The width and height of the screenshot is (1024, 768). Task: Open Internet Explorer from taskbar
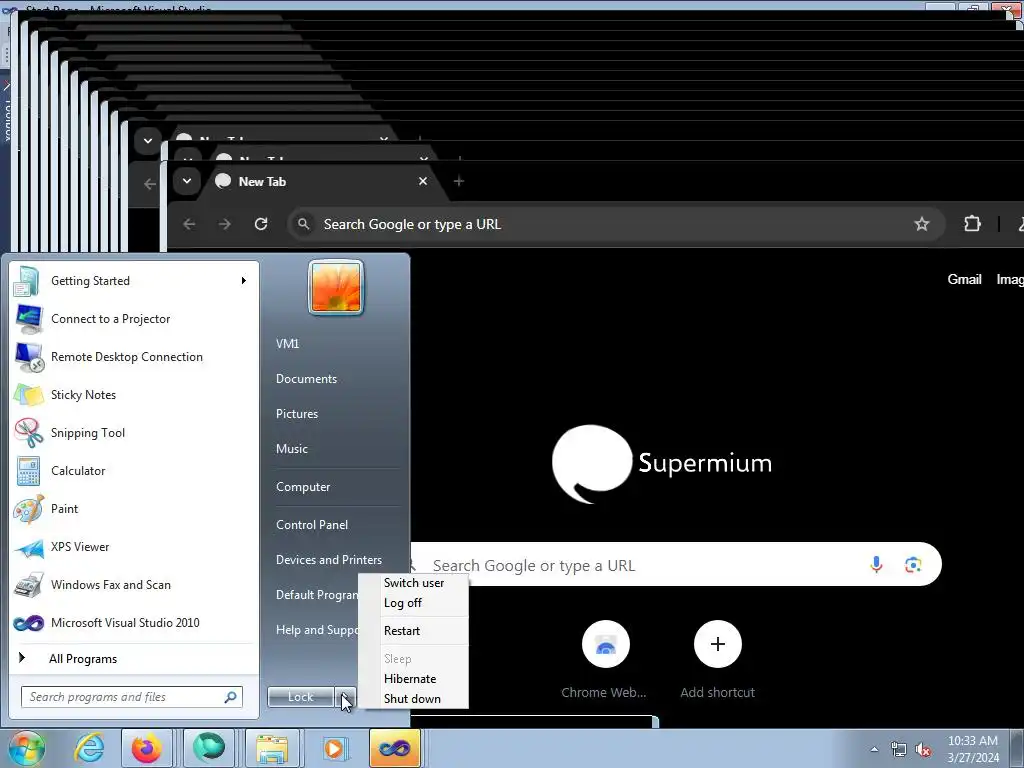89,748
